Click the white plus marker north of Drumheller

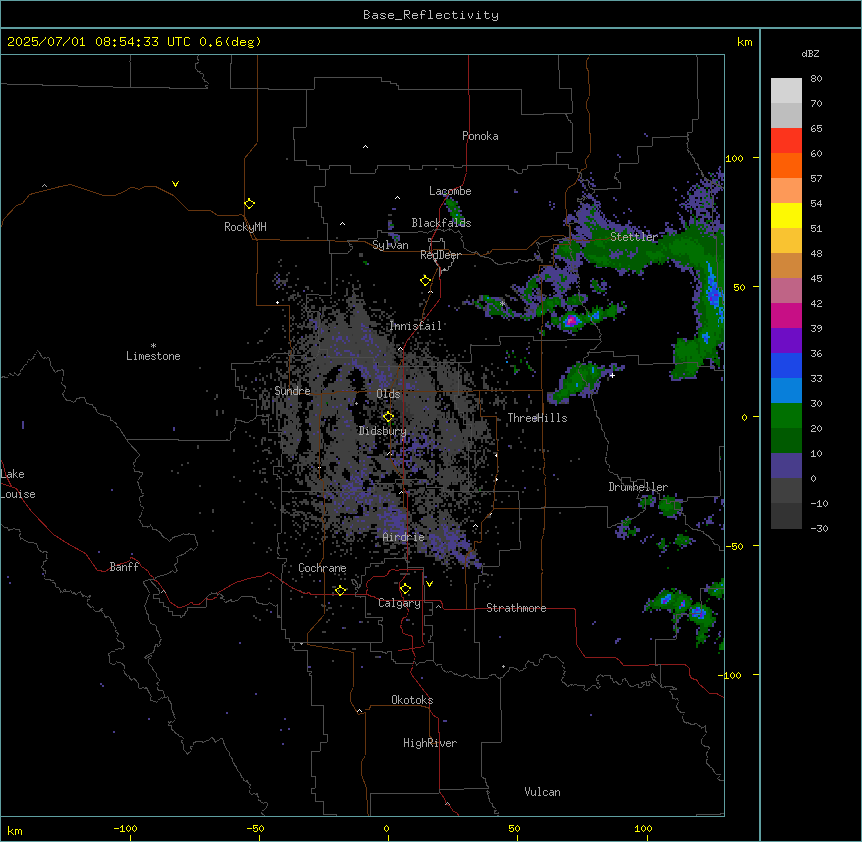612,375
